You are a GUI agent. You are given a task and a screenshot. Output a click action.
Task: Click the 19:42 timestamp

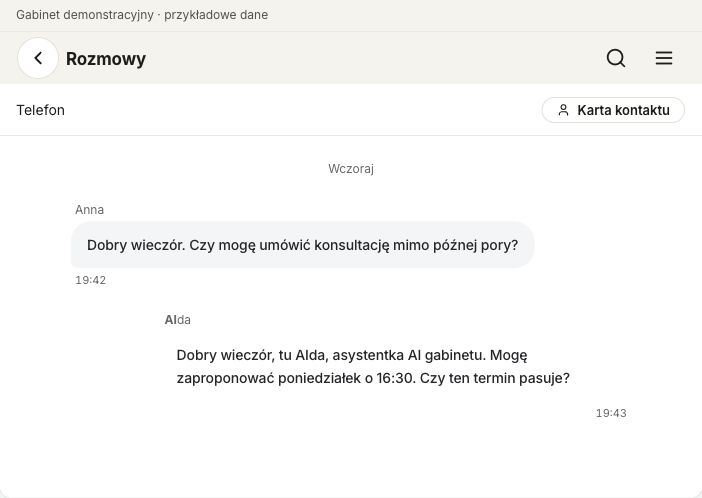coord(90,280)
